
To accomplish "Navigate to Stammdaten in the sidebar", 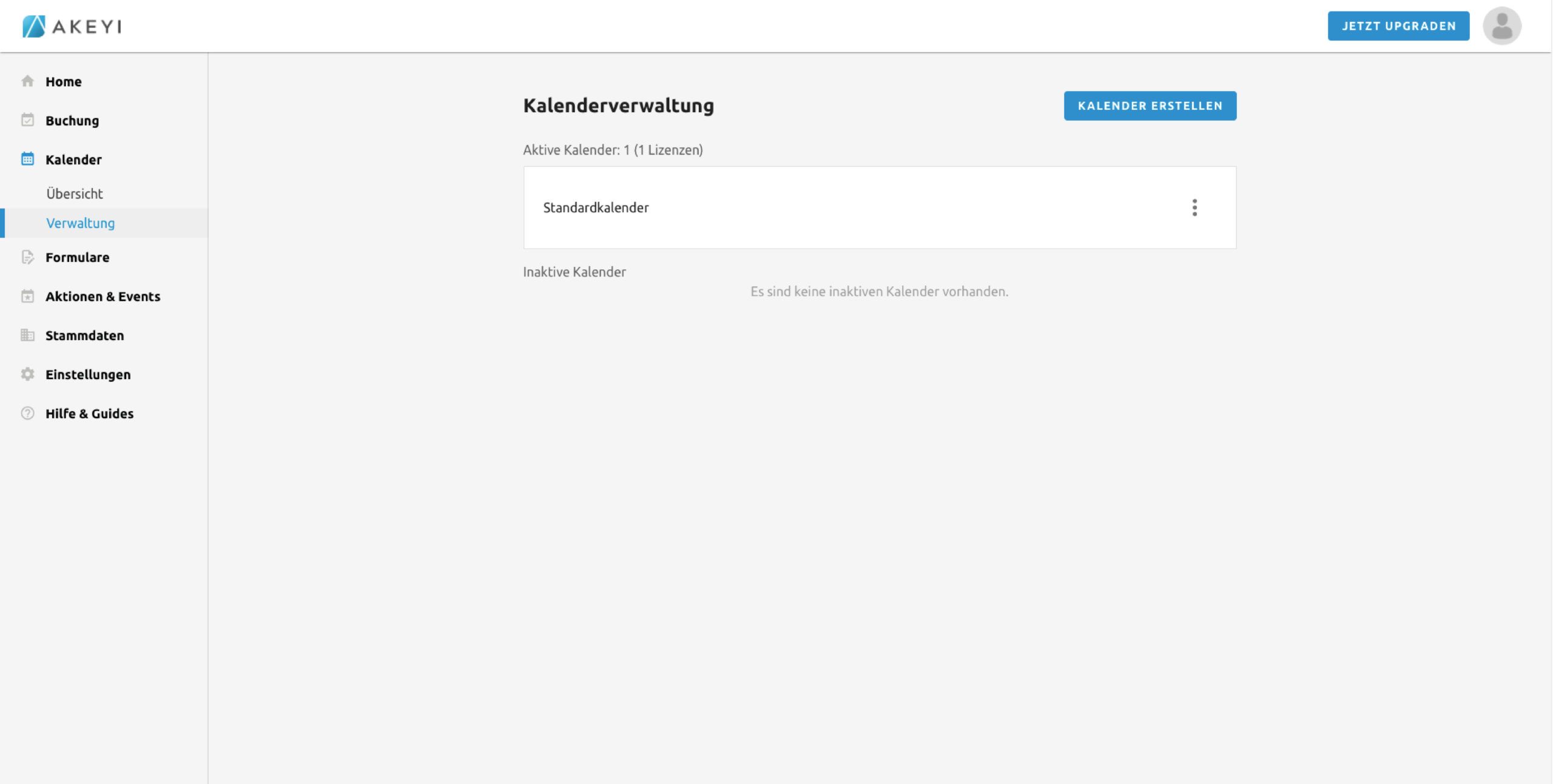I will coord(84,335).
